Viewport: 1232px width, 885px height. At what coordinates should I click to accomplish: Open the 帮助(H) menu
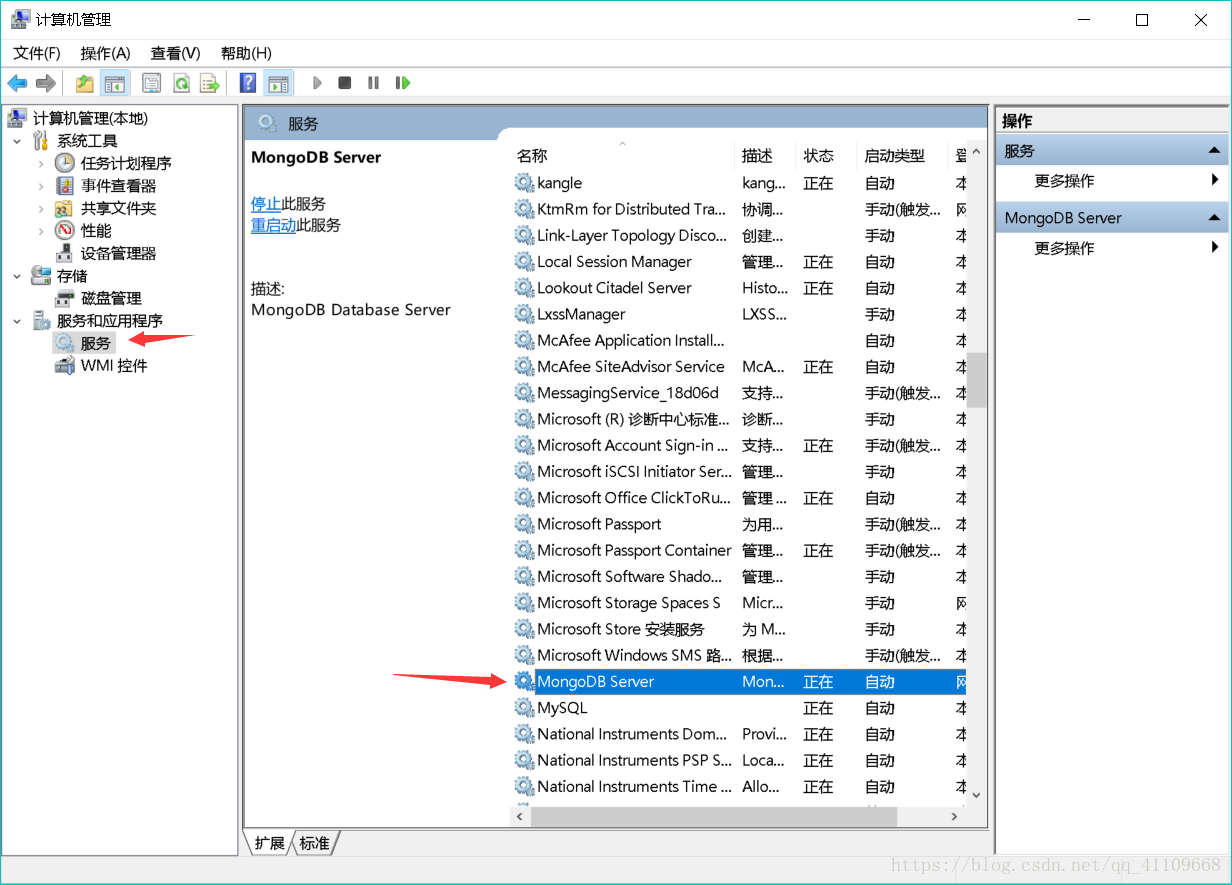[246, 53]
